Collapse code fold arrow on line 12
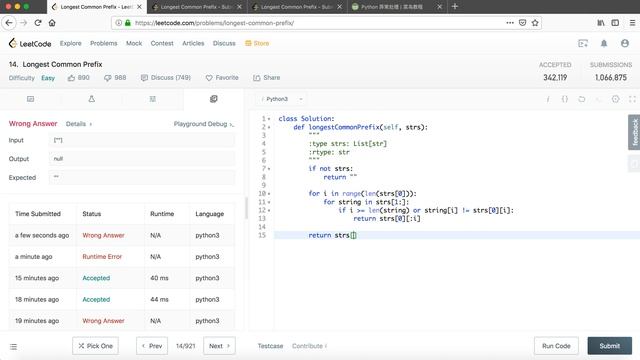Screen dimensions: 640x360 click(x=269, y=210)
